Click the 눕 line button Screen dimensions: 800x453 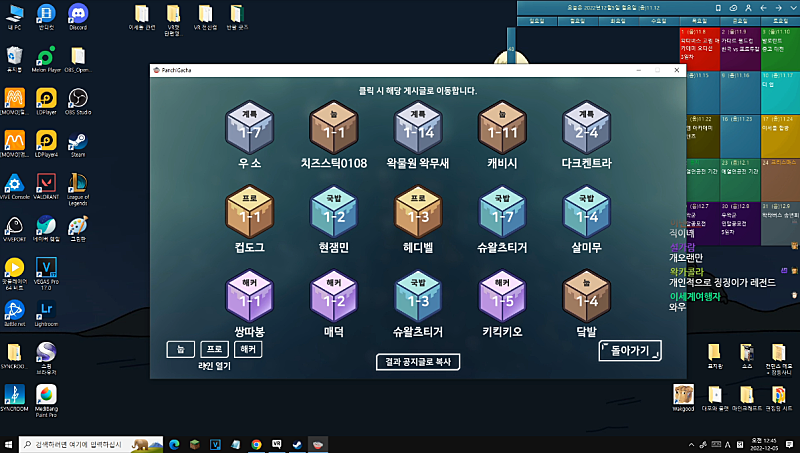click(x=181, y=349)
